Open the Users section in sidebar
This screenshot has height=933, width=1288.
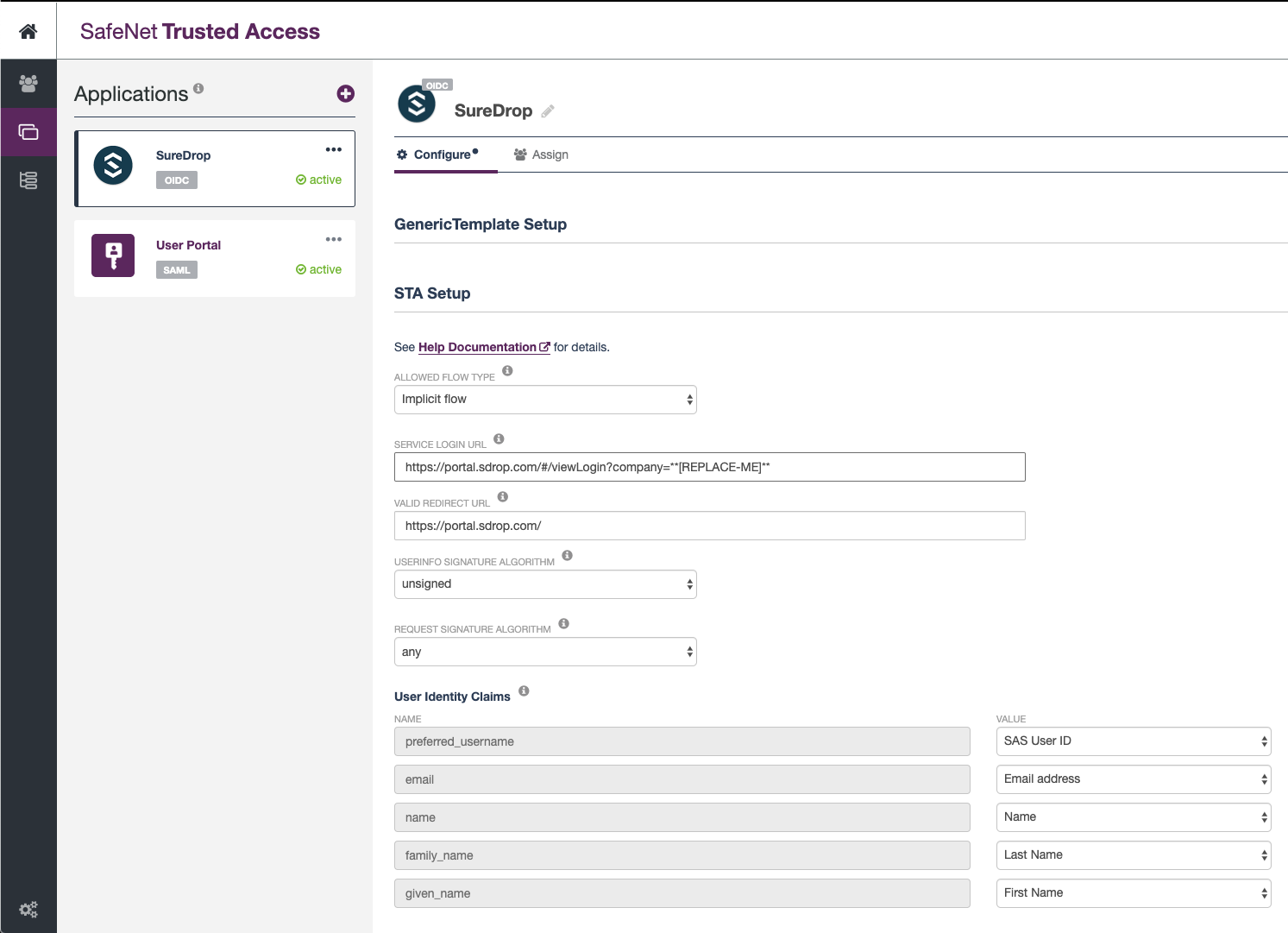tap(28, 83)
